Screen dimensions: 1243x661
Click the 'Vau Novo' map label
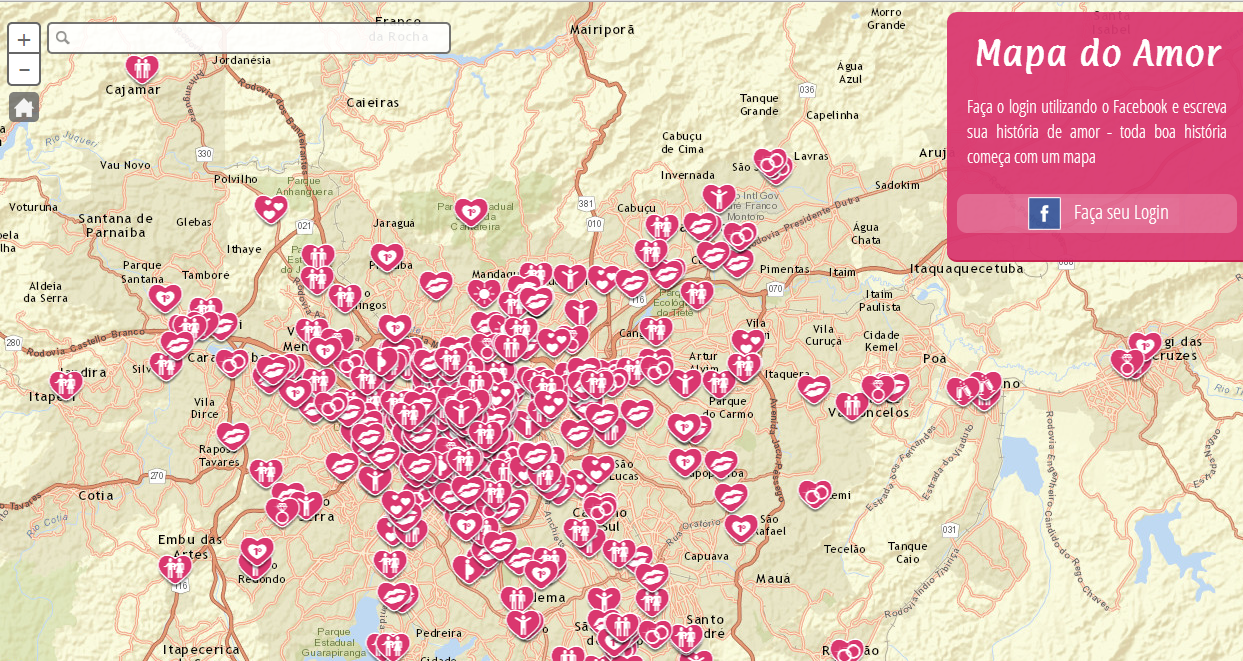click(125, 165)
